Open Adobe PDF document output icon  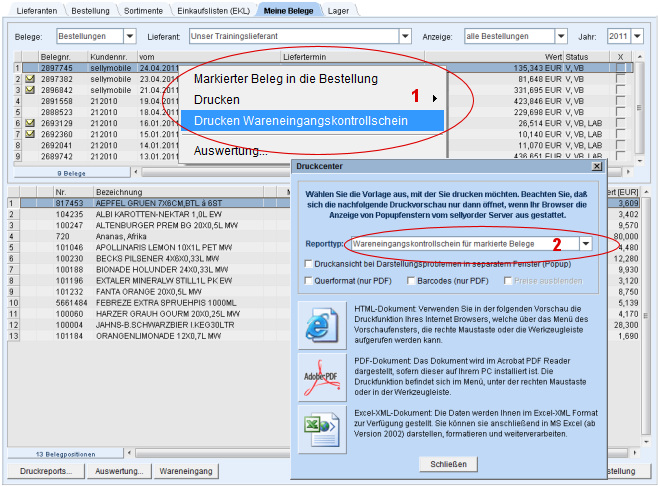point(322,377)
